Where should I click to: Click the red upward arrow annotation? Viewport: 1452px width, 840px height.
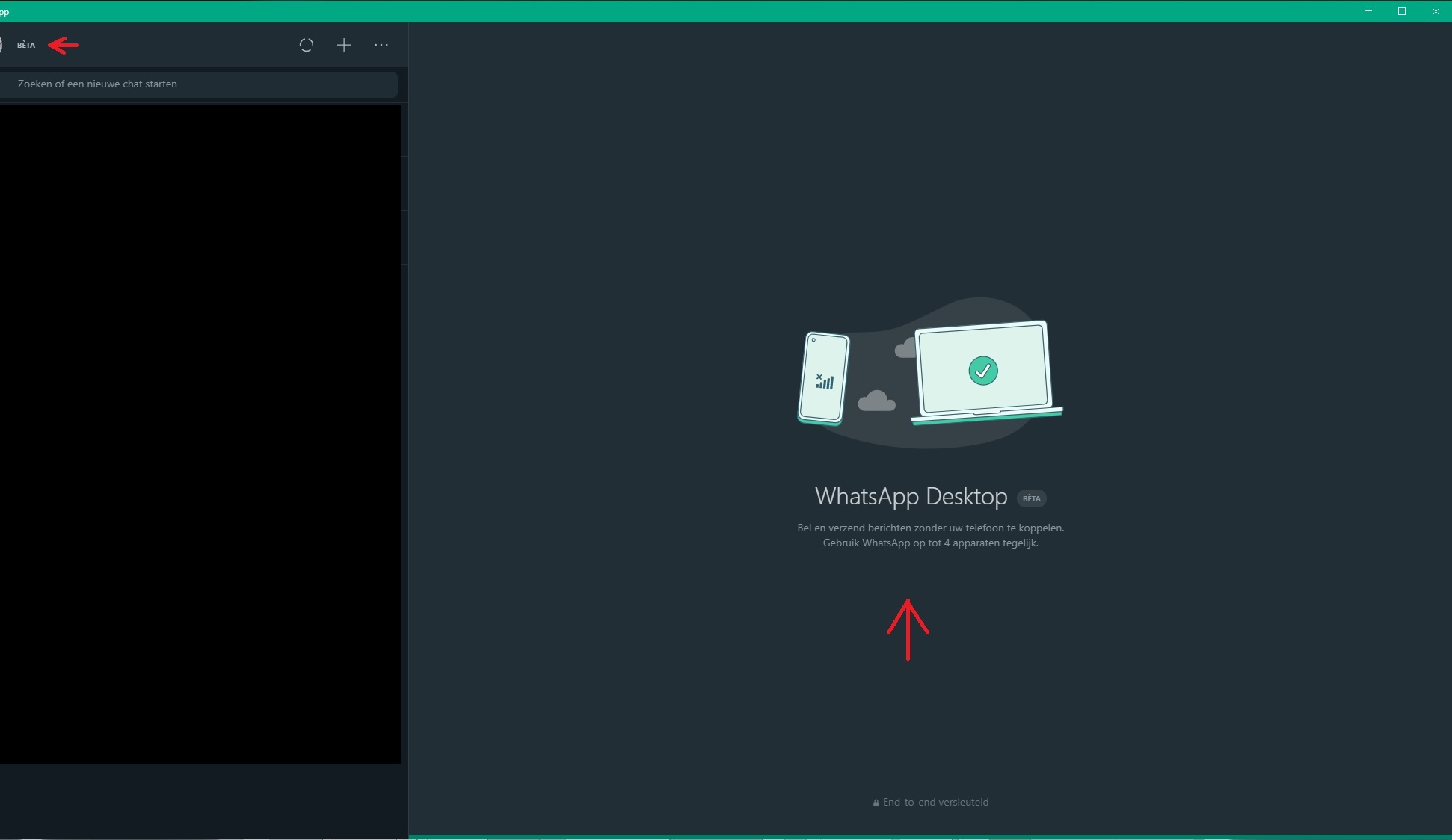(x=908, y=629)
